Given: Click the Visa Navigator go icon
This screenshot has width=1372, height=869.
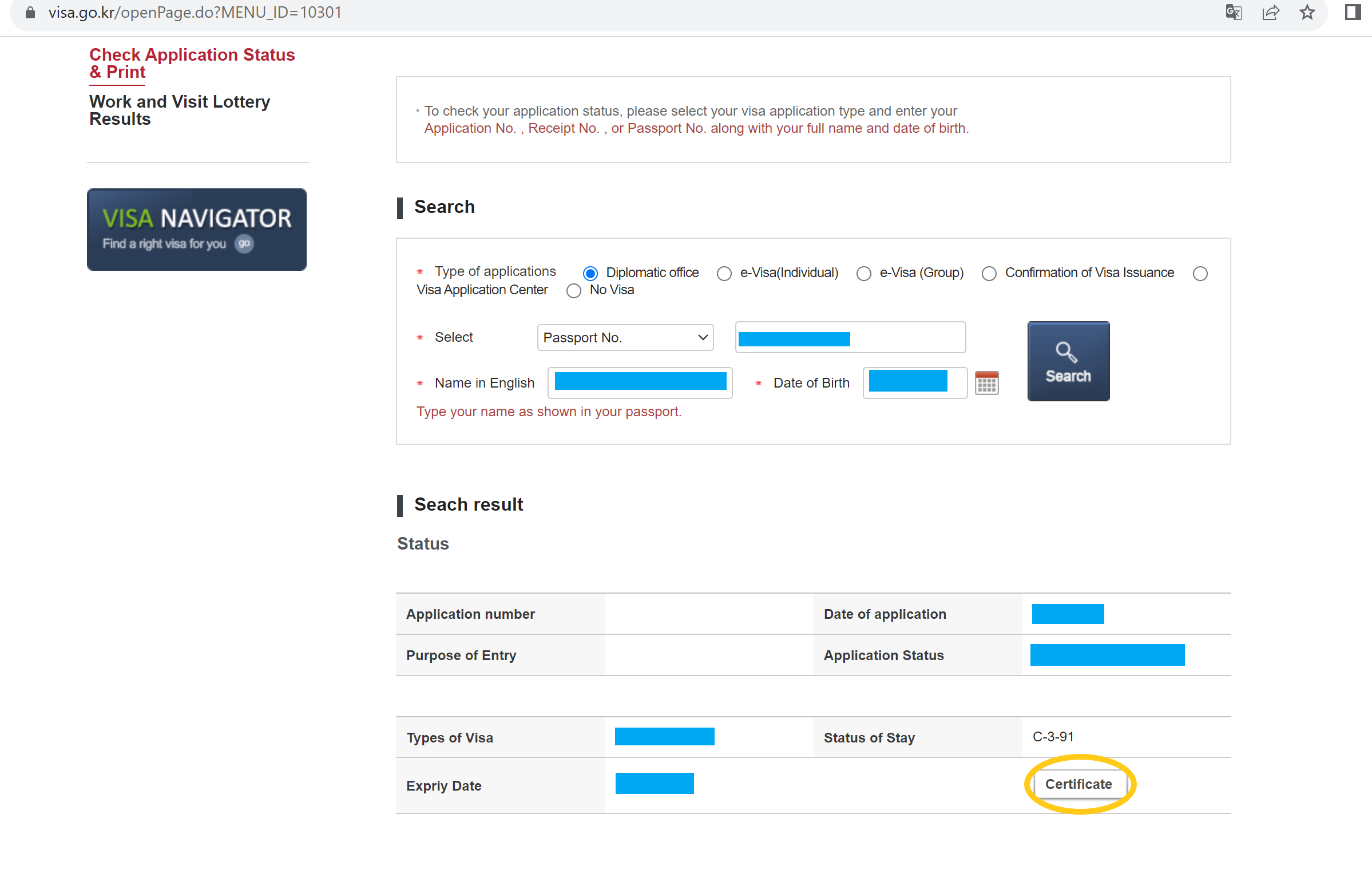Looking at the screenshot, I should [x=244, y=244].
